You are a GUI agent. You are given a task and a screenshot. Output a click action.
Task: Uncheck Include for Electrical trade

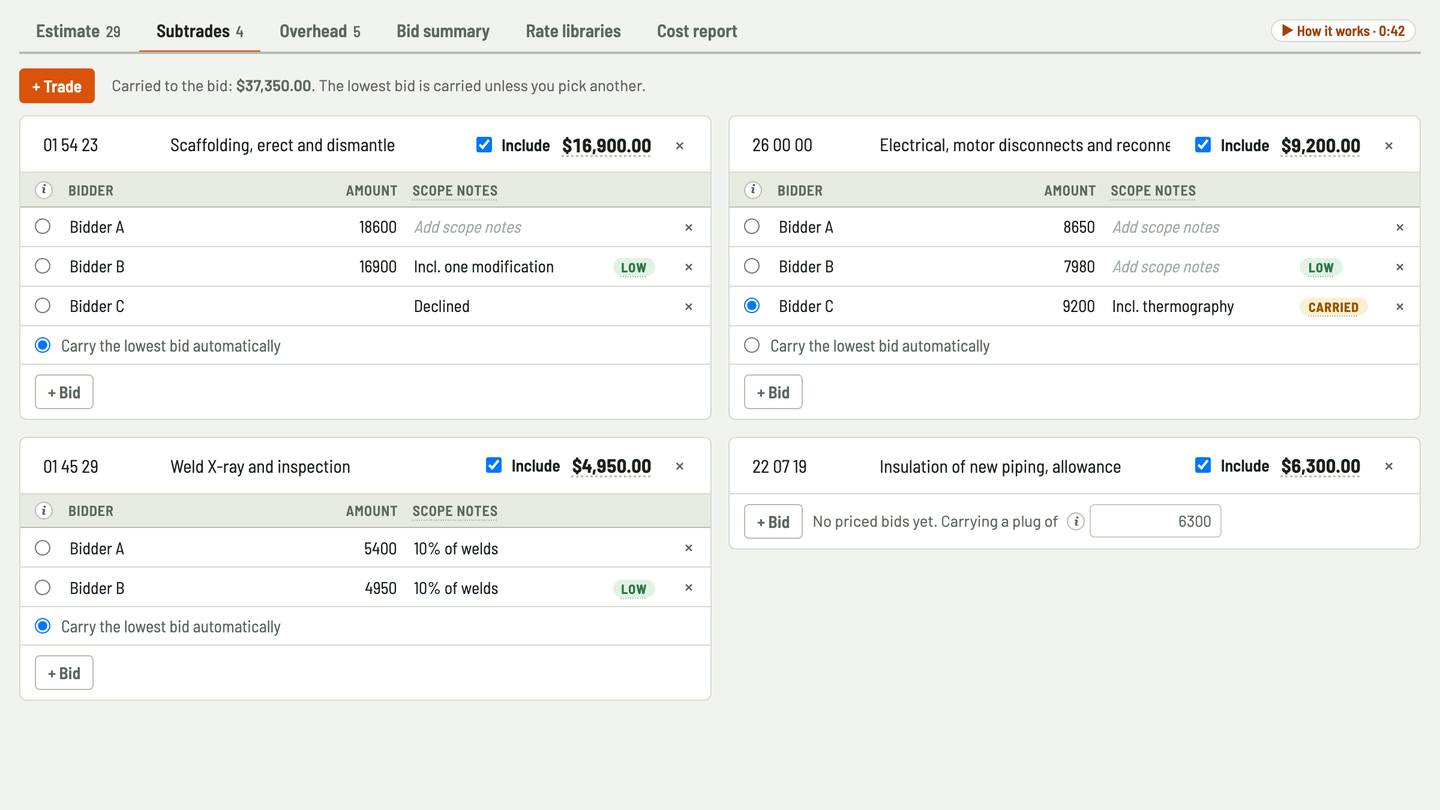pyautogui.click(x=1203, y=145)
